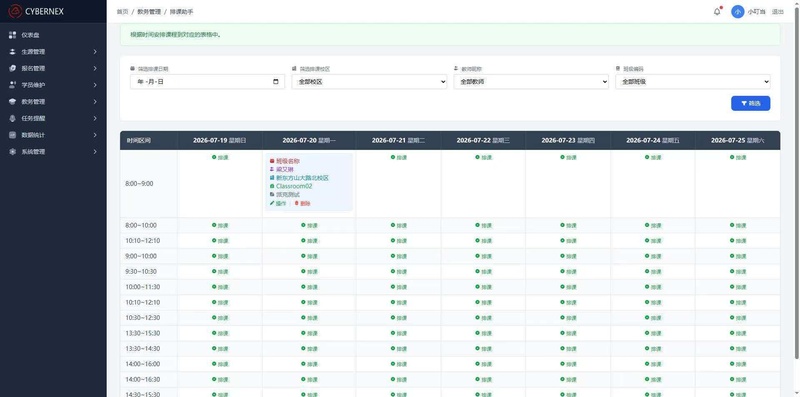Add 排课 for 2026-07-21 at 10:30~12:30

(x=398, y=318)
